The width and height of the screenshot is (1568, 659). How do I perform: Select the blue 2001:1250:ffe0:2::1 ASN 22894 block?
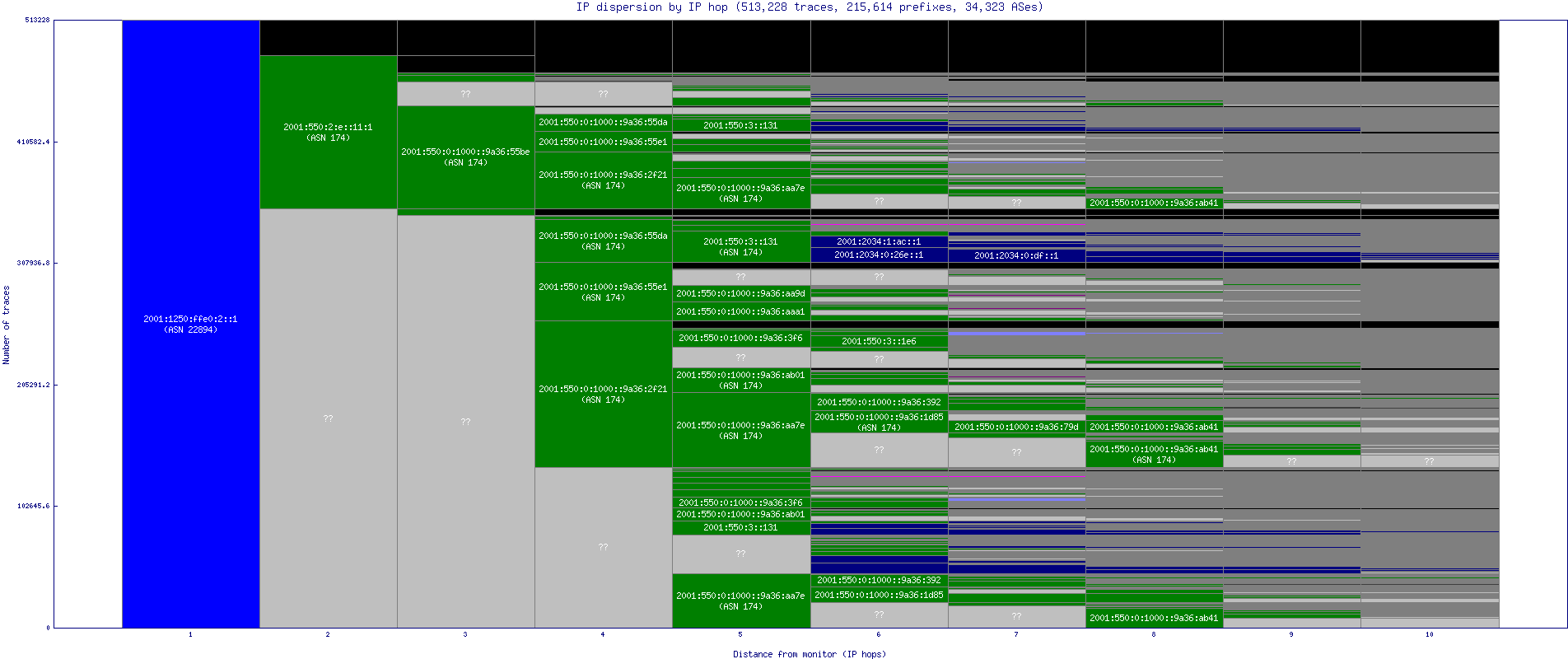tap(191, 324)
